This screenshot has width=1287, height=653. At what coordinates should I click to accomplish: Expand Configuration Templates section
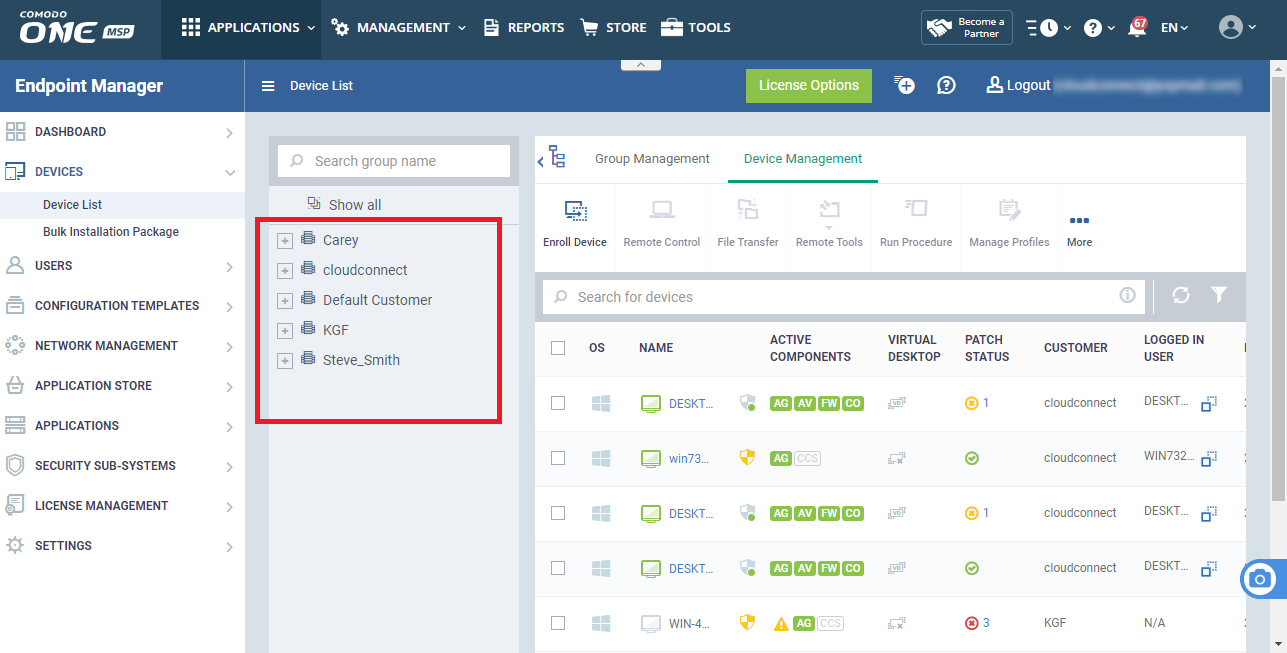coord(122,306)
